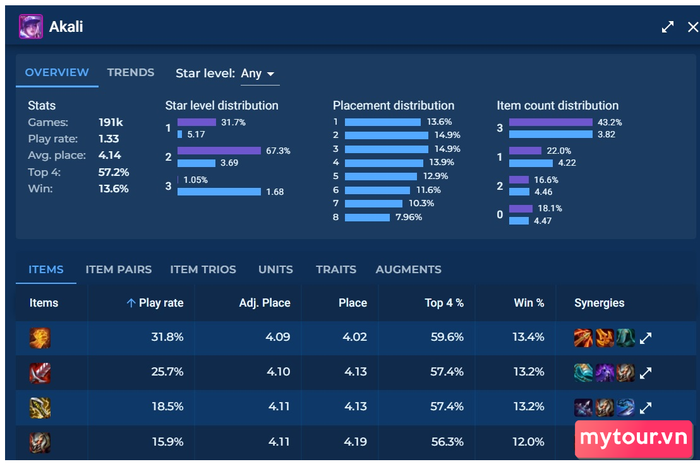The height and width of the screenshot is (468, 700).
Task: Click the purple synergy icon in the second item row
Action: 604,373
